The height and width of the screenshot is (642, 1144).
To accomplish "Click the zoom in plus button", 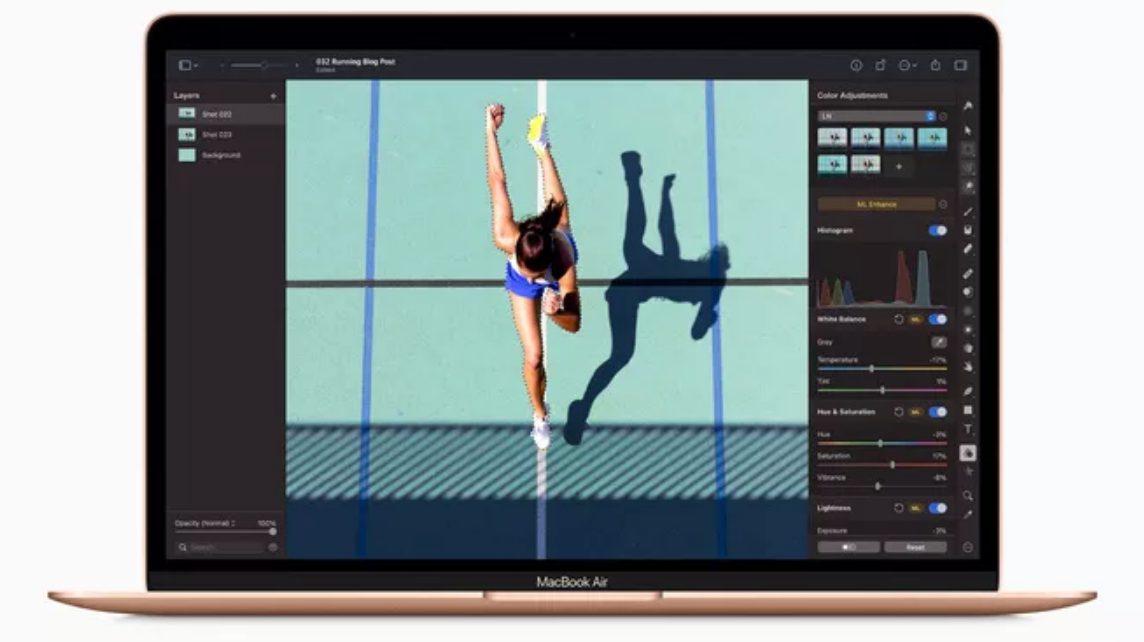I will [x=297, y=66].
